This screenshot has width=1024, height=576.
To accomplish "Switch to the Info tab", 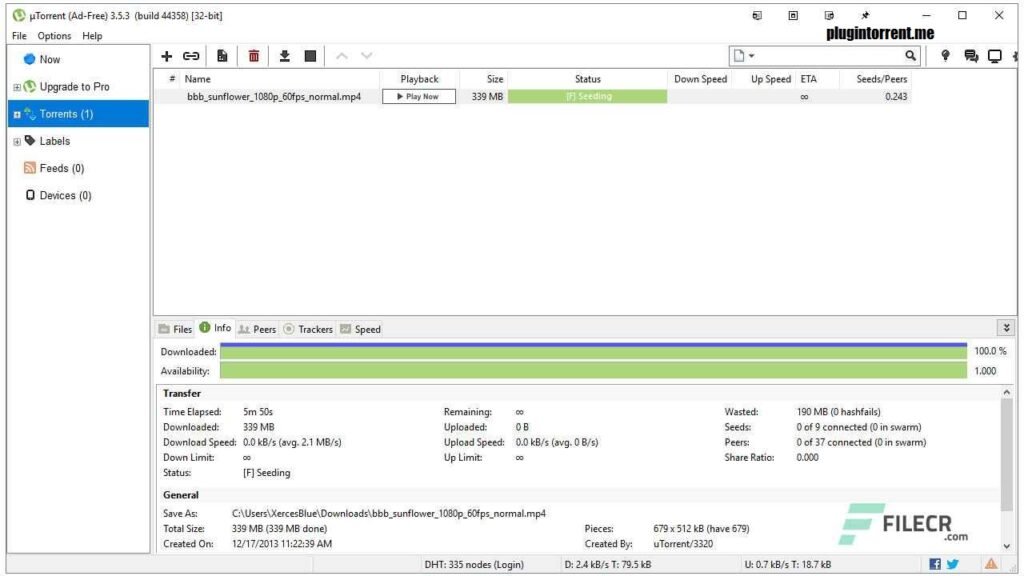I will pos(216,328).
